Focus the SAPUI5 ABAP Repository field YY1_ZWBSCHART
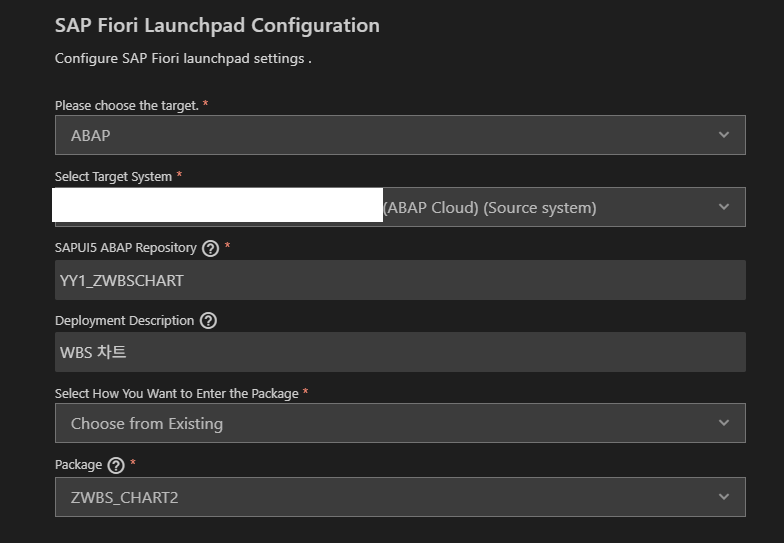This screenshot has width=784, height=543. click(x=400, y=280)
